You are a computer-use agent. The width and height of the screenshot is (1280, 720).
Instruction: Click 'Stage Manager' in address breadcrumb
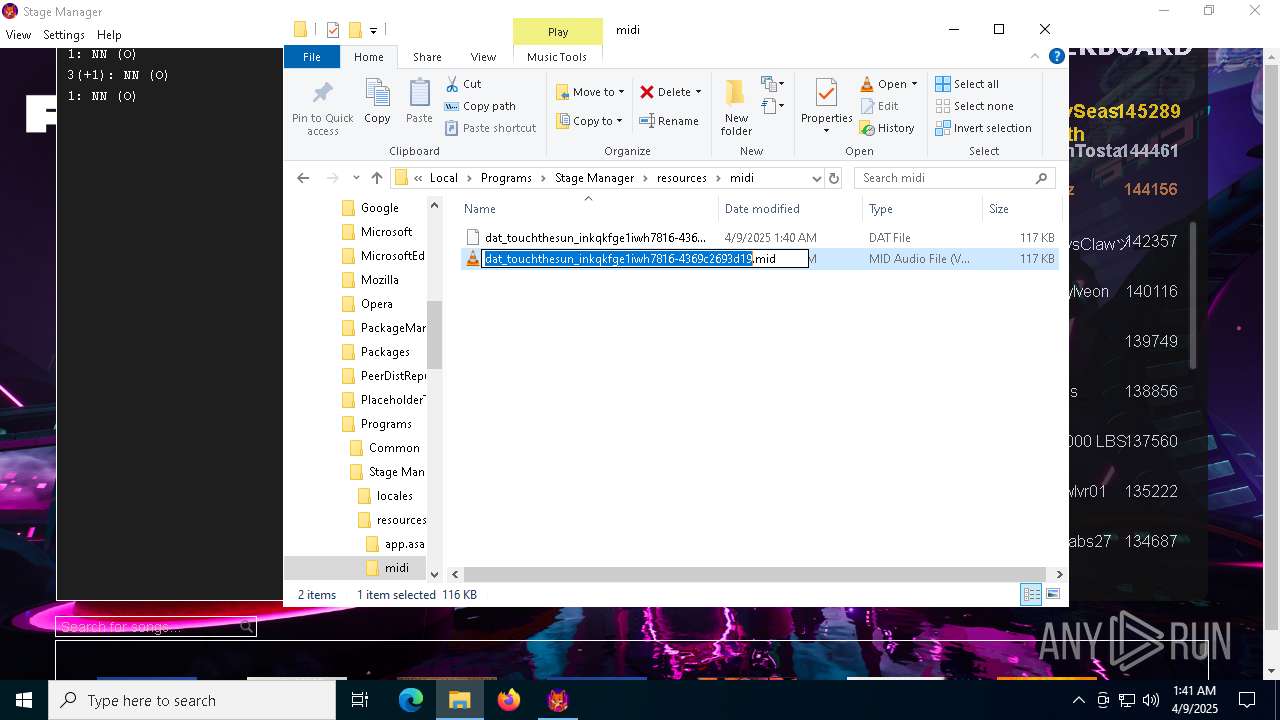coord(594,178)
